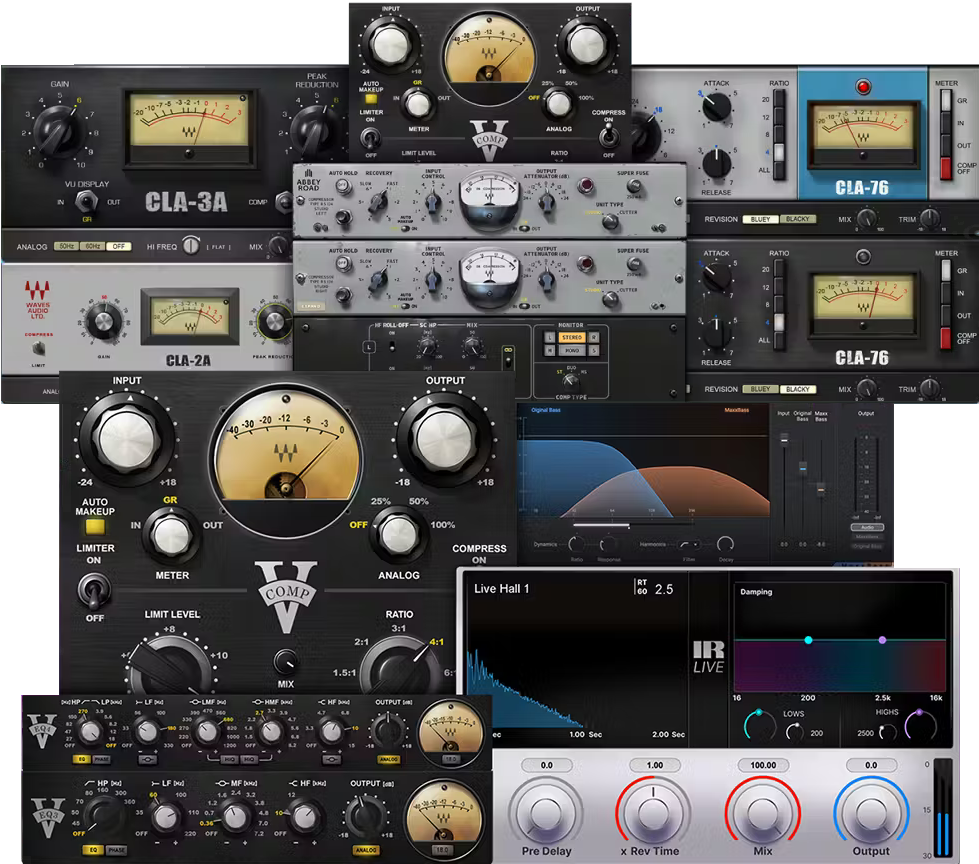Flip the Limiter On/Off switch on the large V-Comp
The width and height of the screenshot is (979, 864).
[x=94, y=590]
